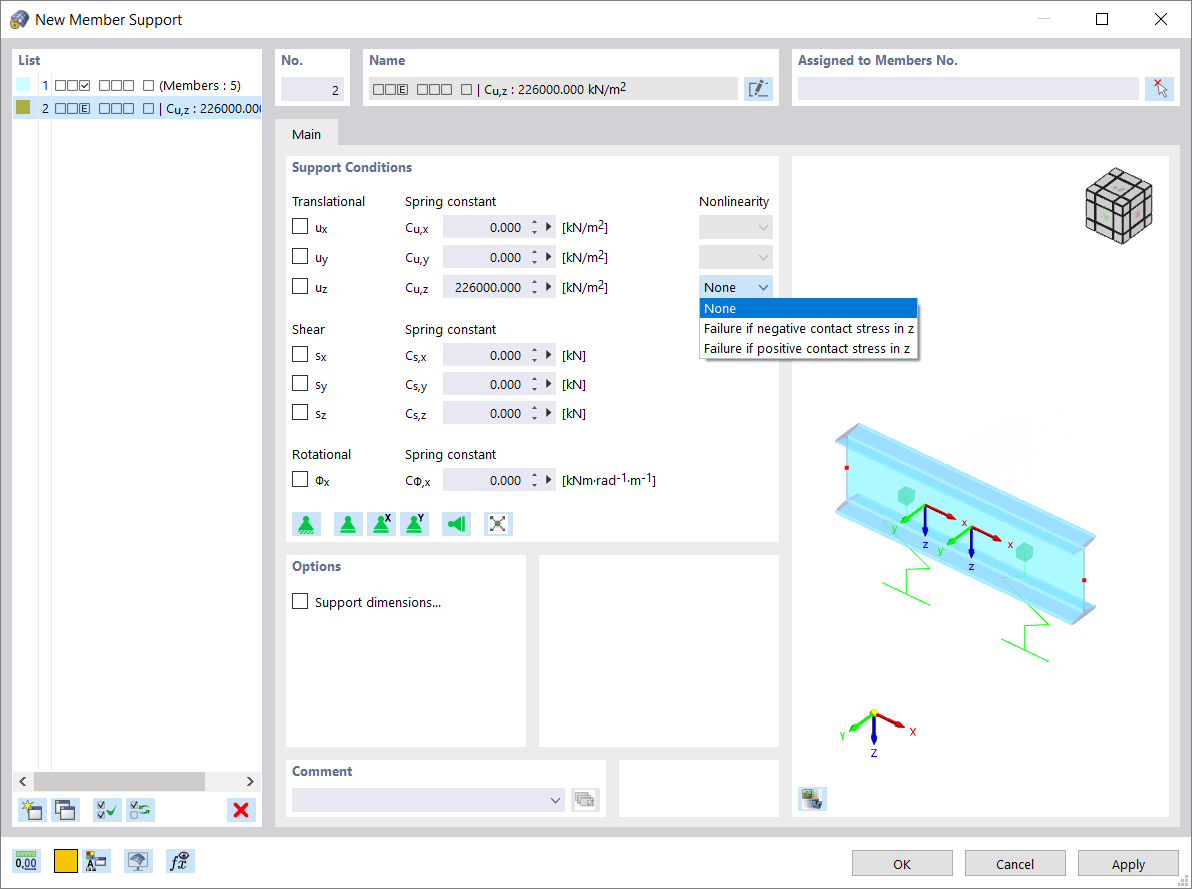
Task: Click the List horizontal scrollbar left arrow
Action: (x=23, y=781)
